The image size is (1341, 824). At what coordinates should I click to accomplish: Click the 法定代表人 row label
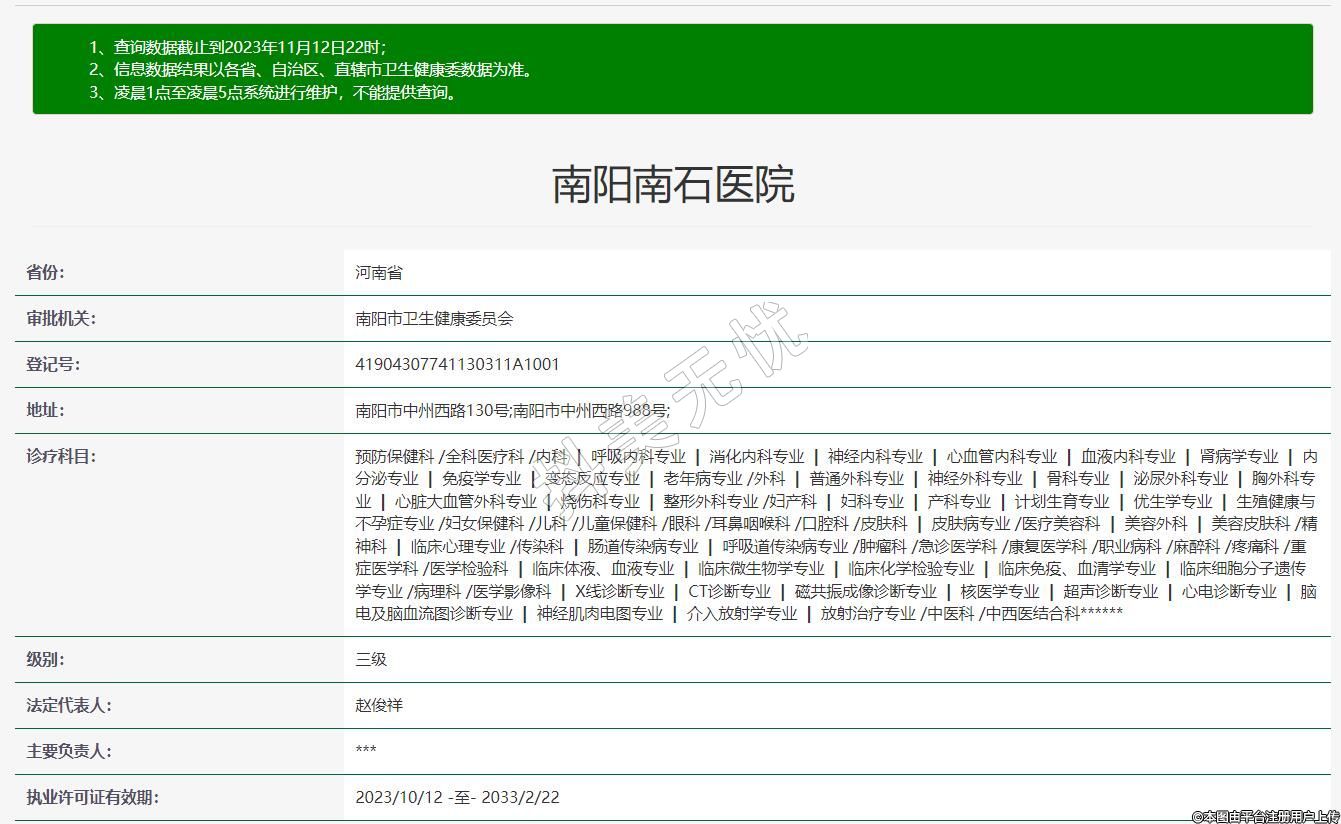pos(68,706)
